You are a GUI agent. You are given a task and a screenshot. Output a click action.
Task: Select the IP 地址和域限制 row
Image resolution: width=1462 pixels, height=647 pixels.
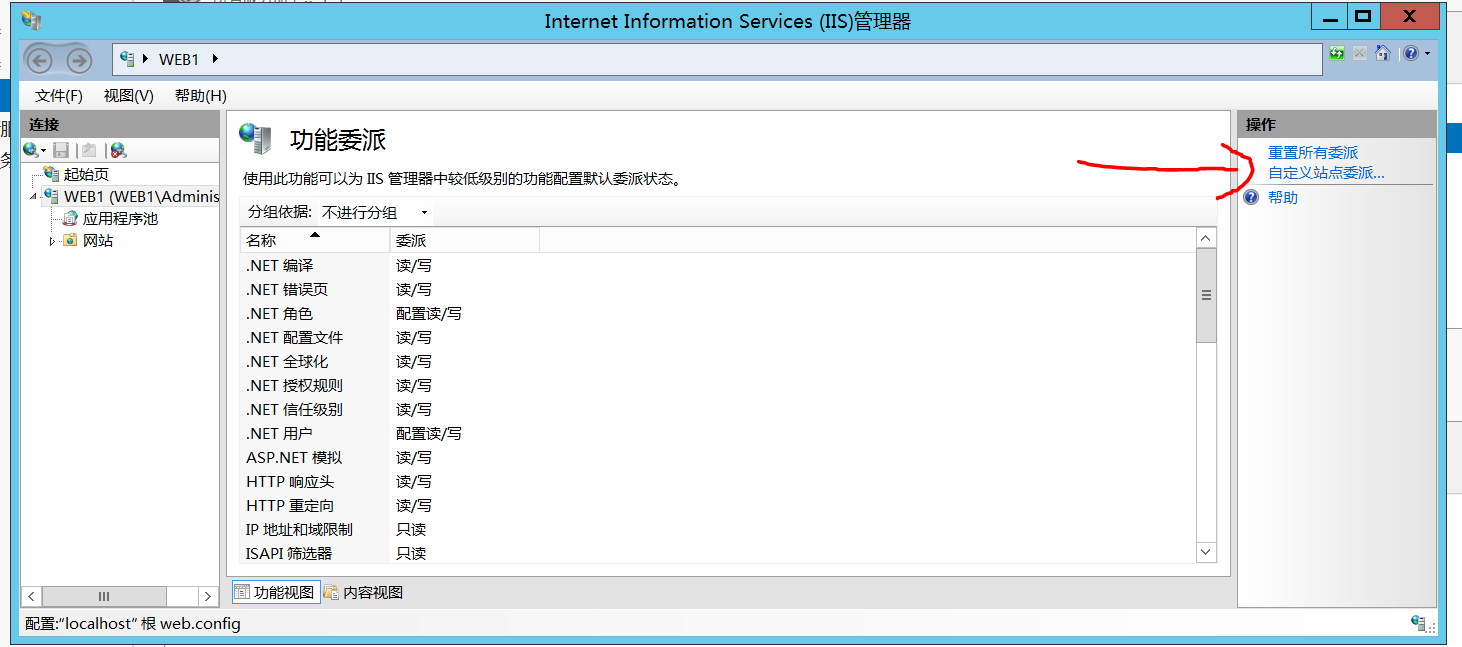click(718, 529)
